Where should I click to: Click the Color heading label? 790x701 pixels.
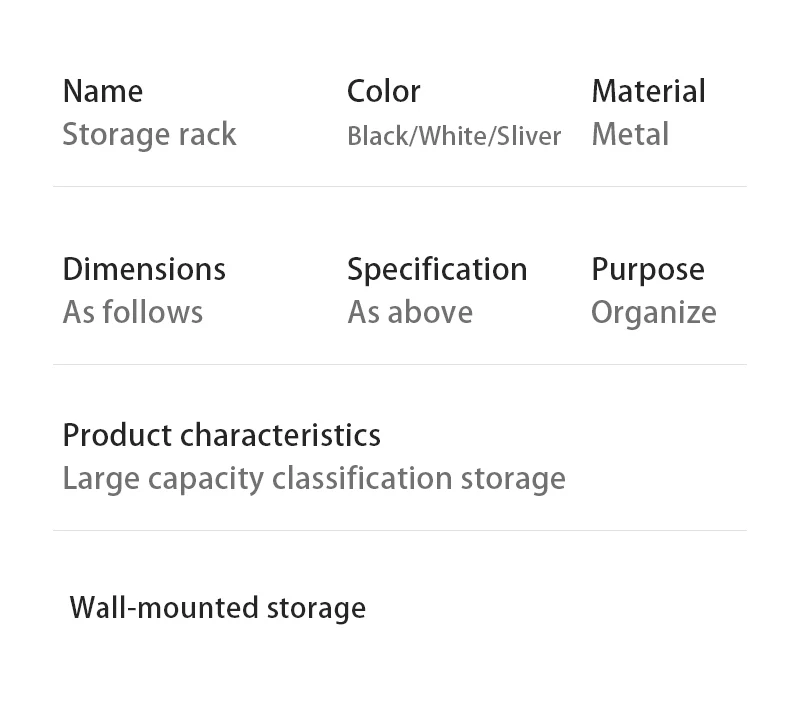click(x=383, y=91)
